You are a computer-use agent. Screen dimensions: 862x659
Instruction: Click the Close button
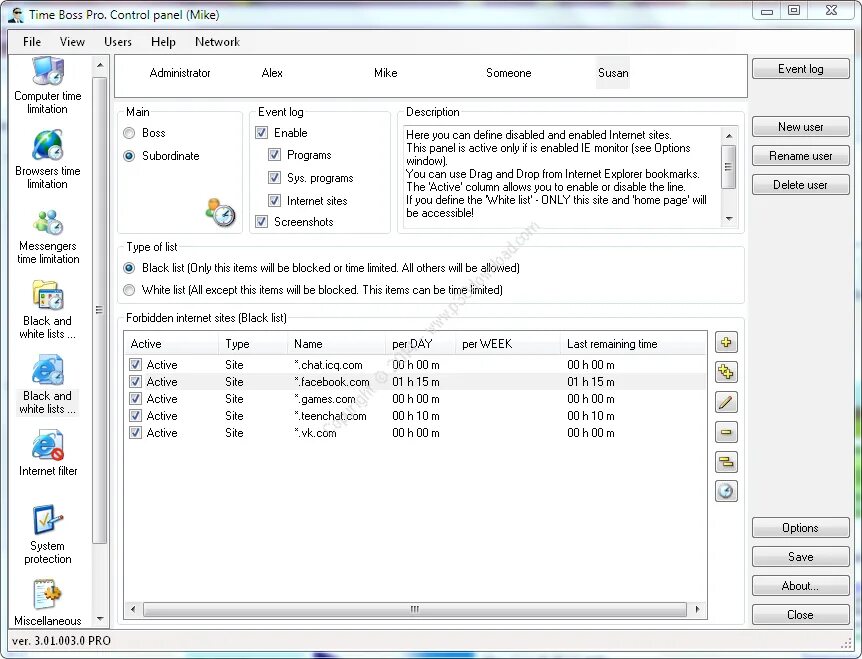tap(800, 614)
